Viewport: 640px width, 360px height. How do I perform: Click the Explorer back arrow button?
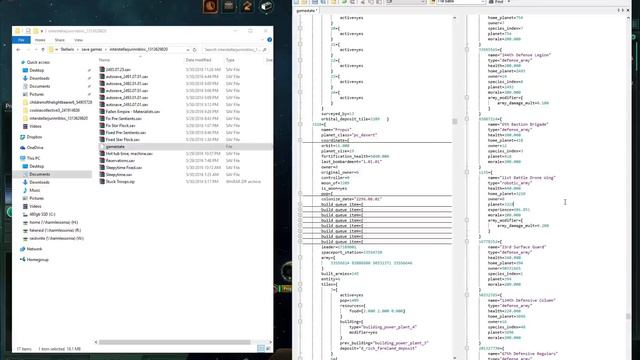click(18, 50)
